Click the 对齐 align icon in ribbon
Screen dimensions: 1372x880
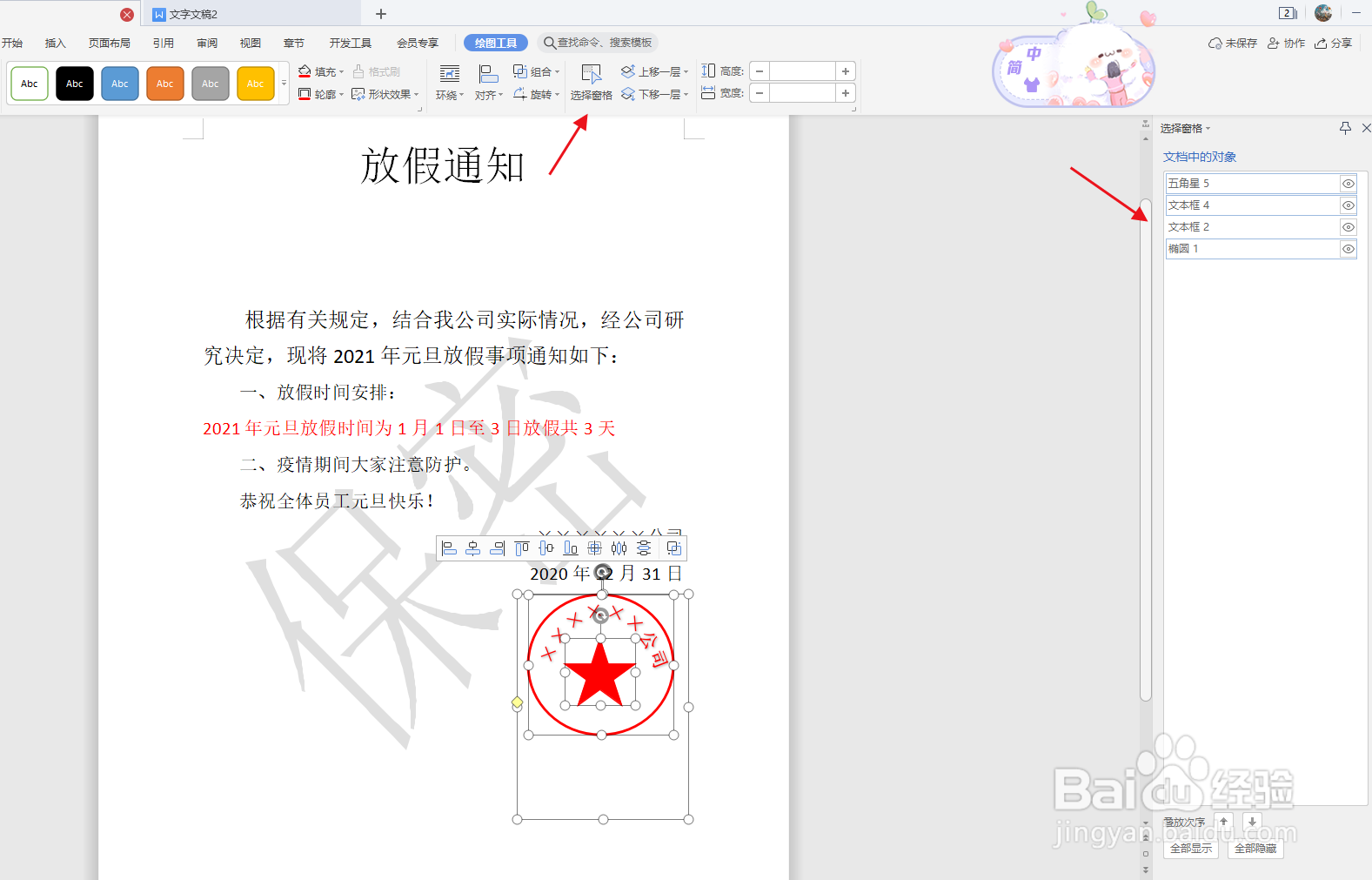(489, 83)
